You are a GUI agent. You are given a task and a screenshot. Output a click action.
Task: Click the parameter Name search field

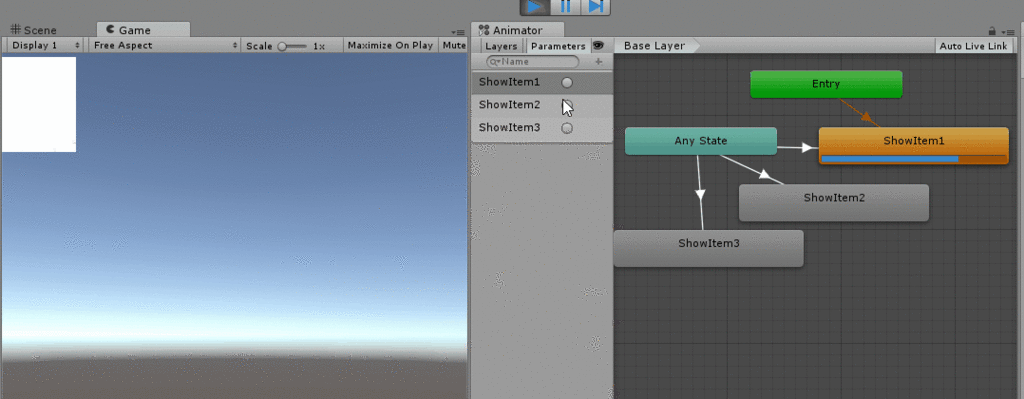[x=533, y=61]
